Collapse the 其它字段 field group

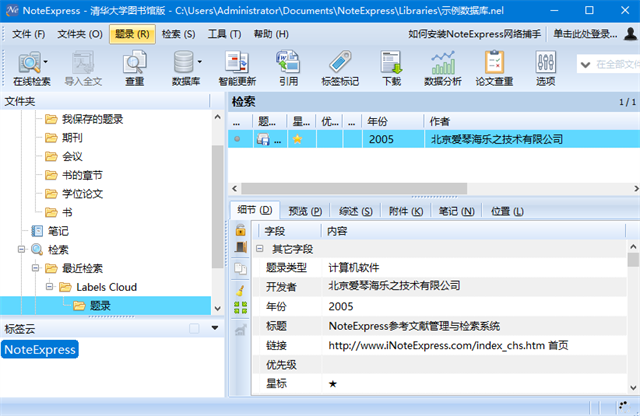(x=260, y=248)
